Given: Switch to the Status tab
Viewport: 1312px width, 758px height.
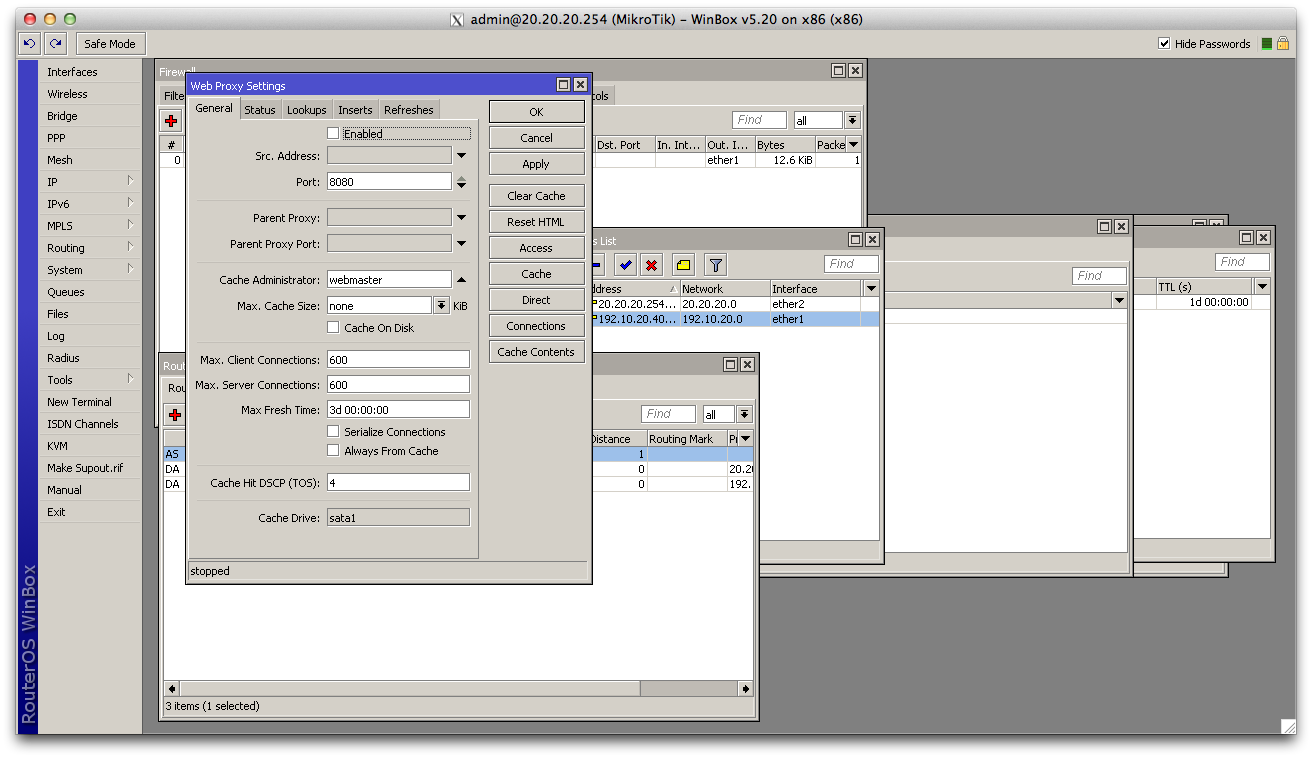Looking at the screenshot, I should [259, 110].
